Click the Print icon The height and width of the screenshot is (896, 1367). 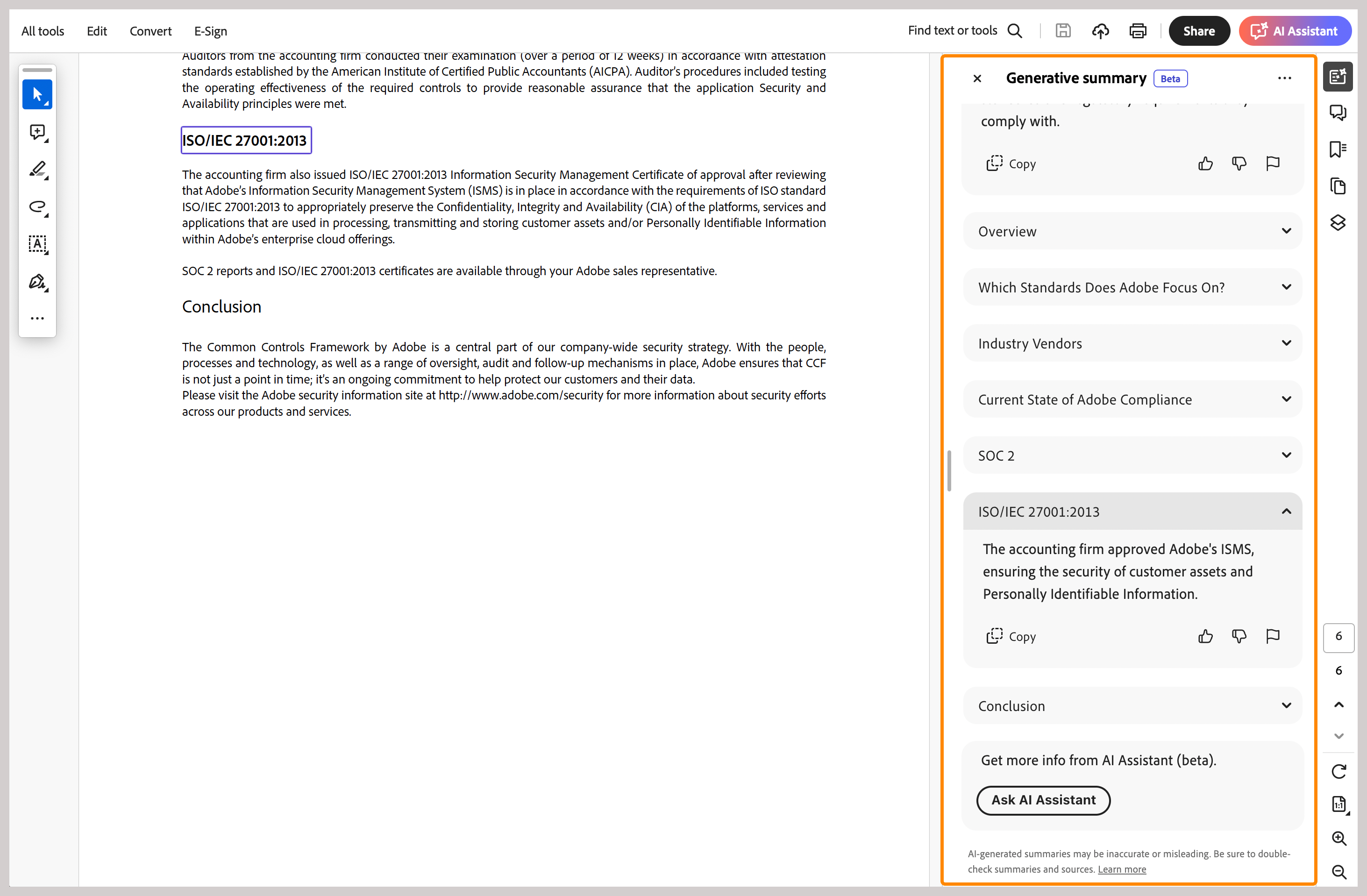pyautogui.click(x=1137, y=31)
